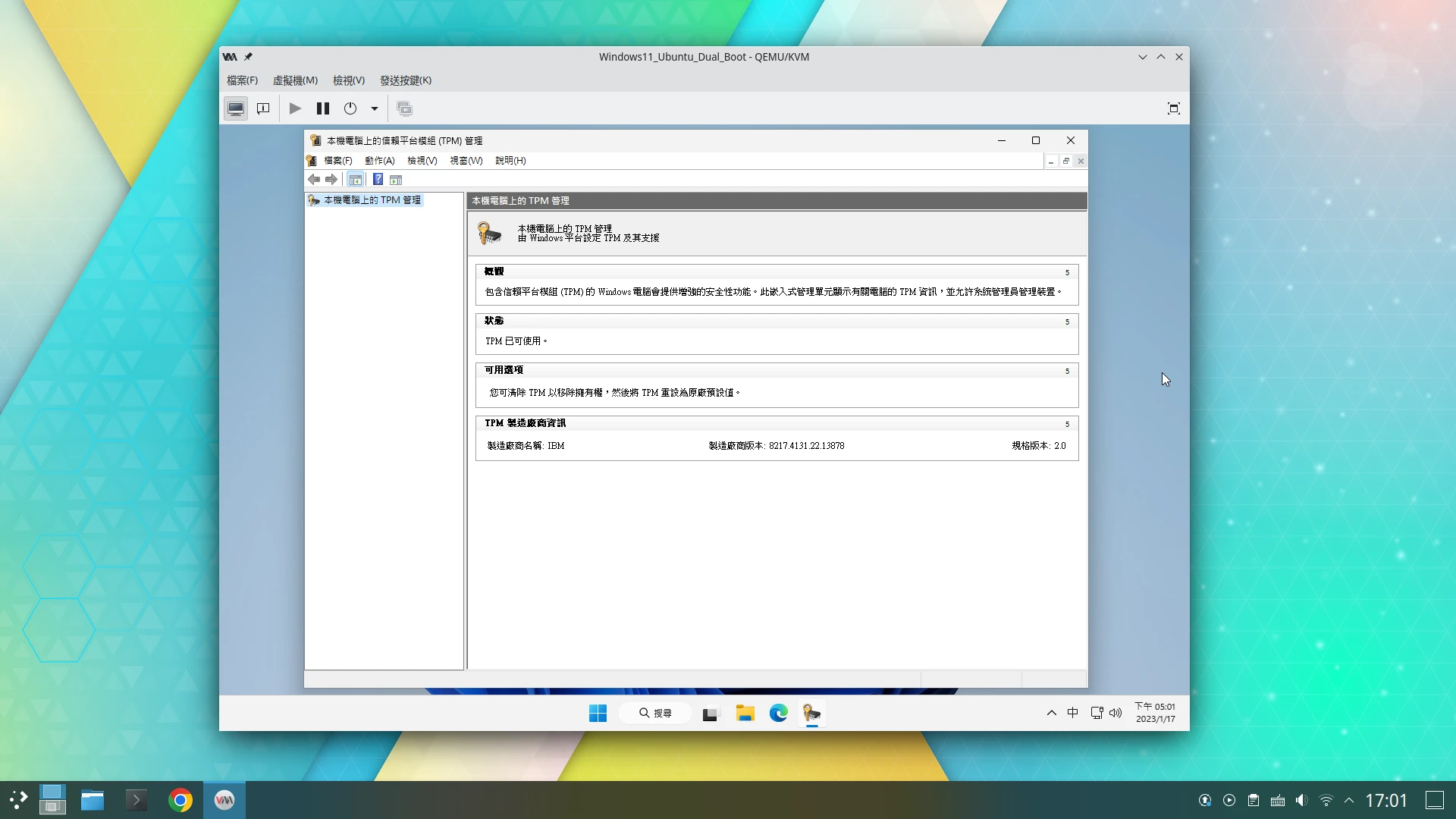
Task: Open the 動作(A) menu
Action: tap(379, 160)
